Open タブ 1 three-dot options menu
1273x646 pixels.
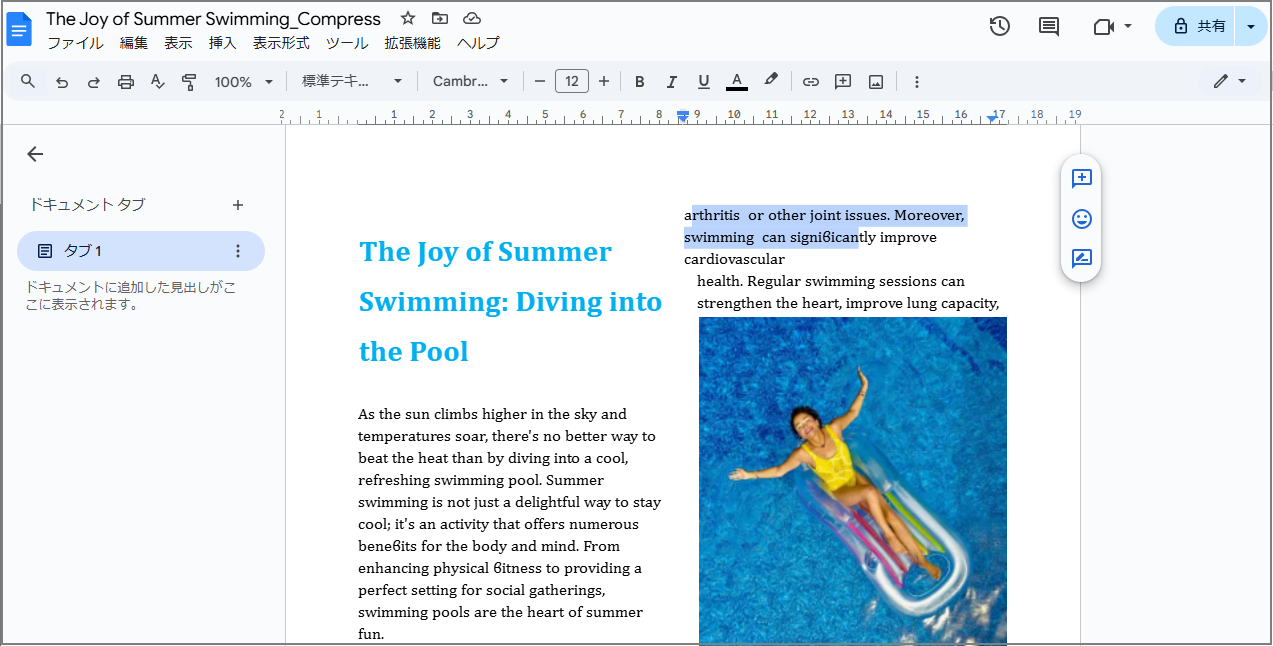[238, 251]
